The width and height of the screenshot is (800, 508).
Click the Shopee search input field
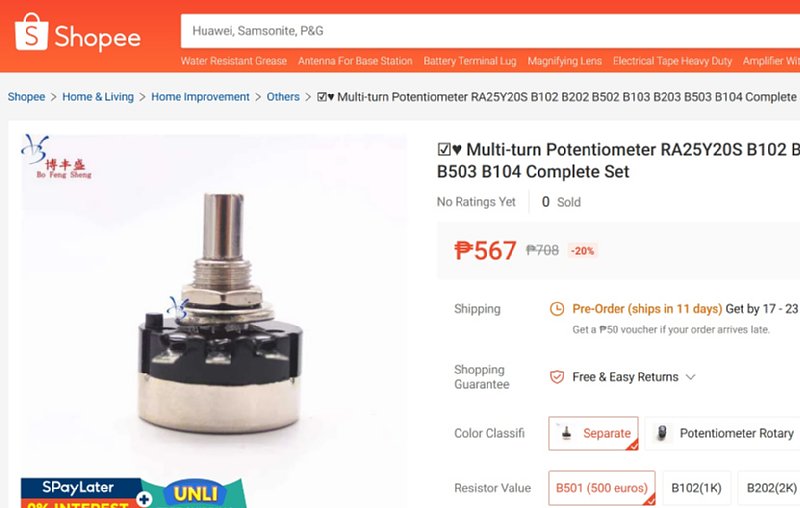point(490,31)
